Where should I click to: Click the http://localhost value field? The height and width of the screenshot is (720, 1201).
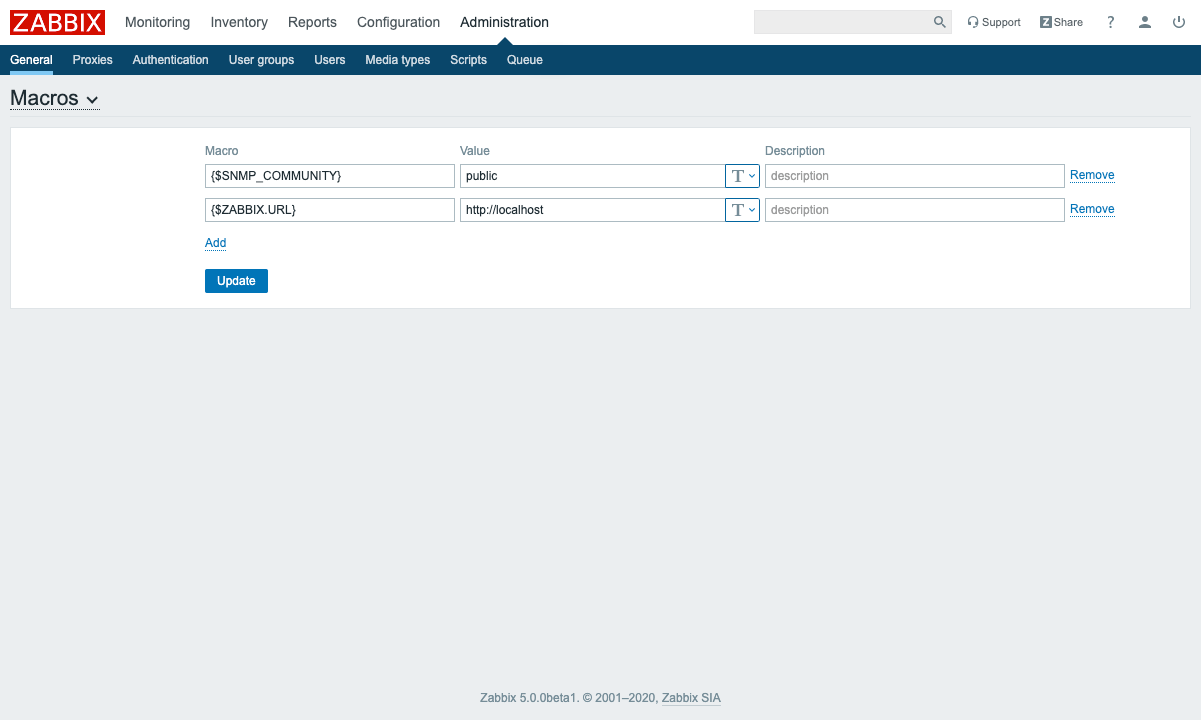591,210
